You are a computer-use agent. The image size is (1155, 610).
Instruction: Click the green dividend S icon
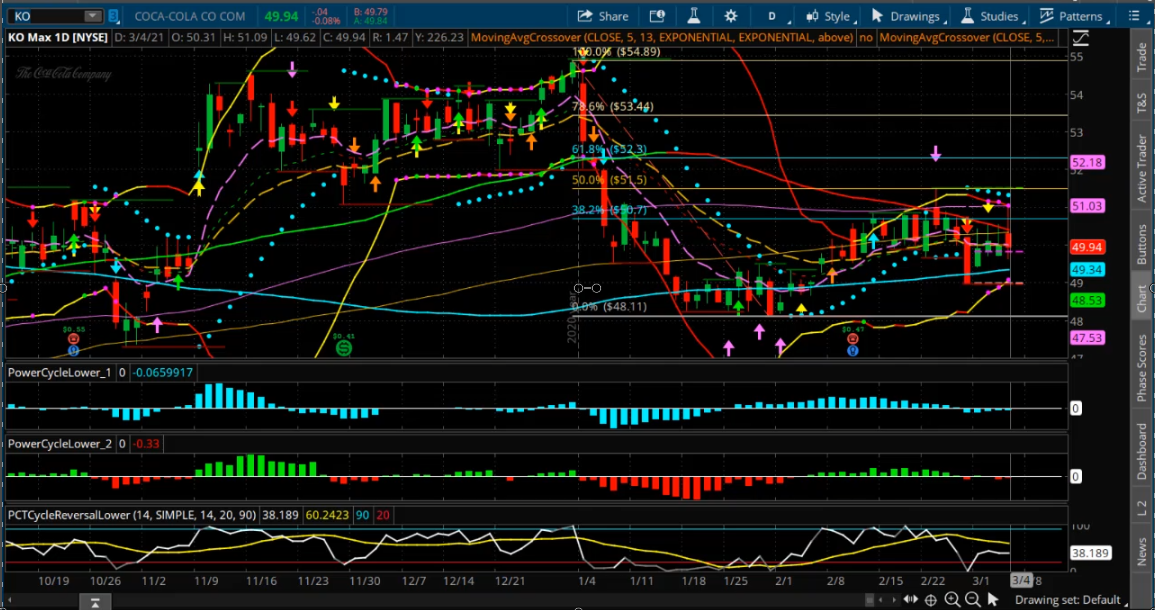pyautogui.click(x=343, y=347)
